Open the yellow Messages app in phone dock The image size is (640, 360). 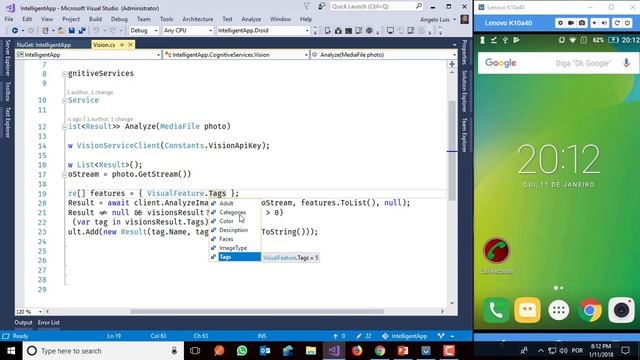pos(527,310)
